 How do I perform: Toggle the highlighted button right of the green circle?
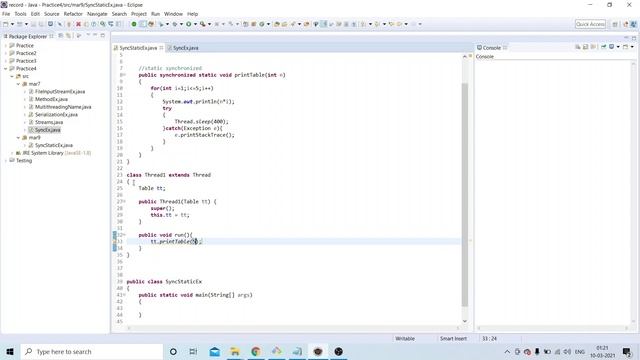coord(142,24)
